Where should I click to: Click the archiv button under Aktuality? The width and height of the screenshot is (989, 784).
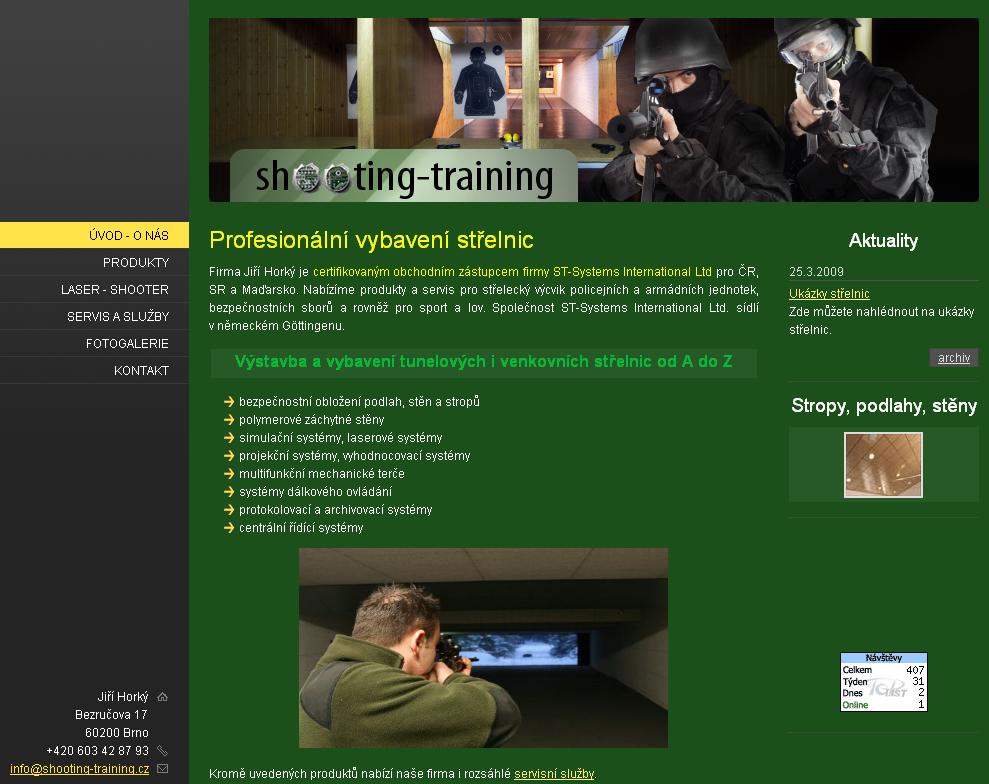coord(954,358)
